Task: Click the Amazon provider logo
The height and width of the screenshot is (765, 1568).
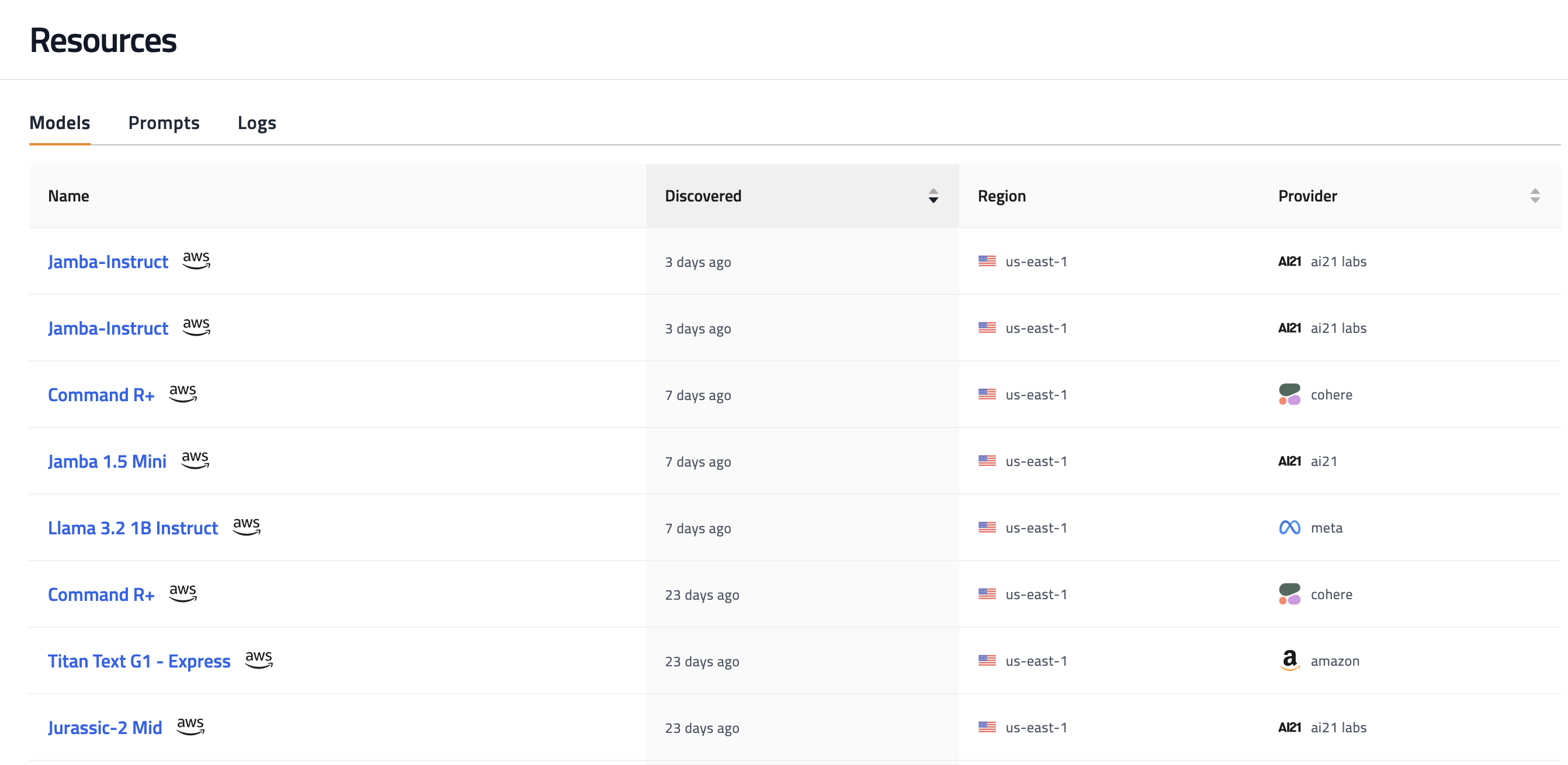Action: tap(1289, 660)
